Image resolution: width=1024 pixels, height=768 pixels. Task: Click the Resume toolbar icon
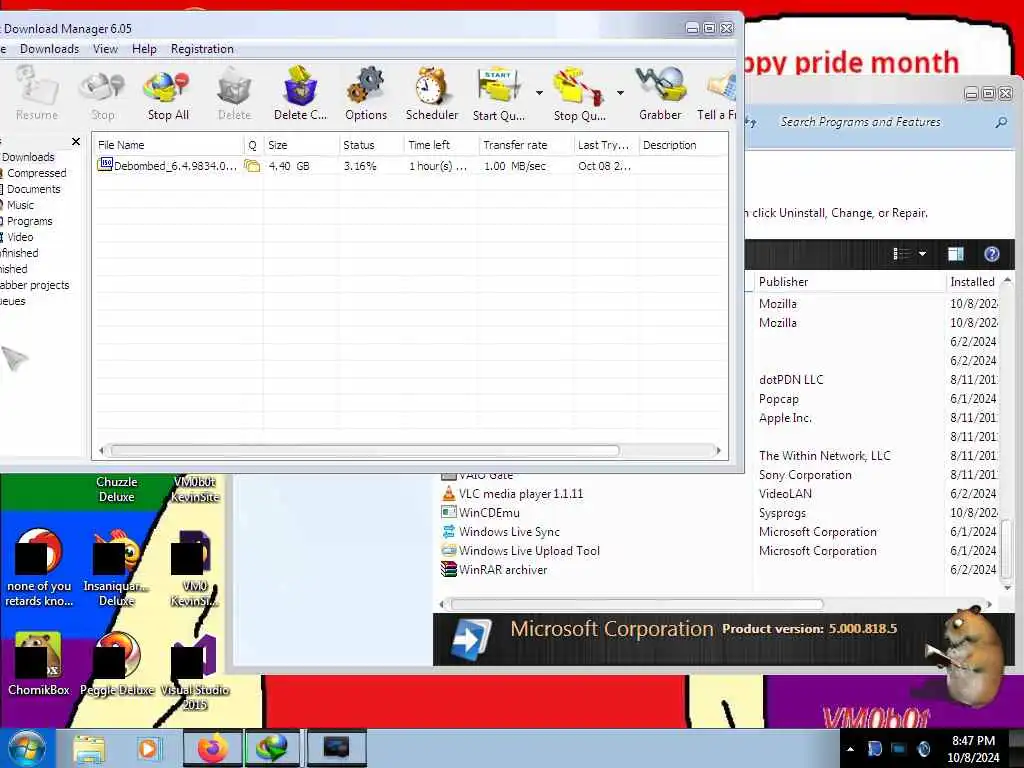point(37,94)
